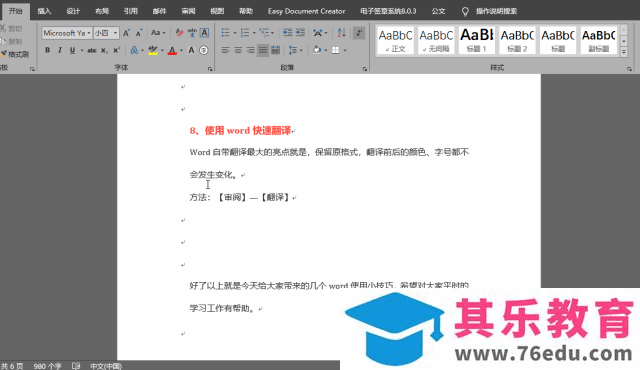
Task: Align text right
Action: [251, 50]
